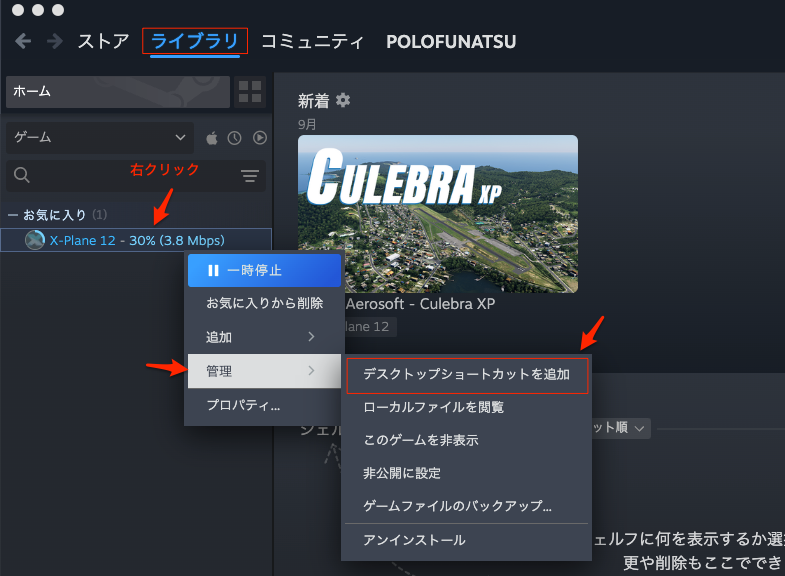Select the ライブラリ tab
This screenshot has height=576, width=785.
(x=195, y=41)
